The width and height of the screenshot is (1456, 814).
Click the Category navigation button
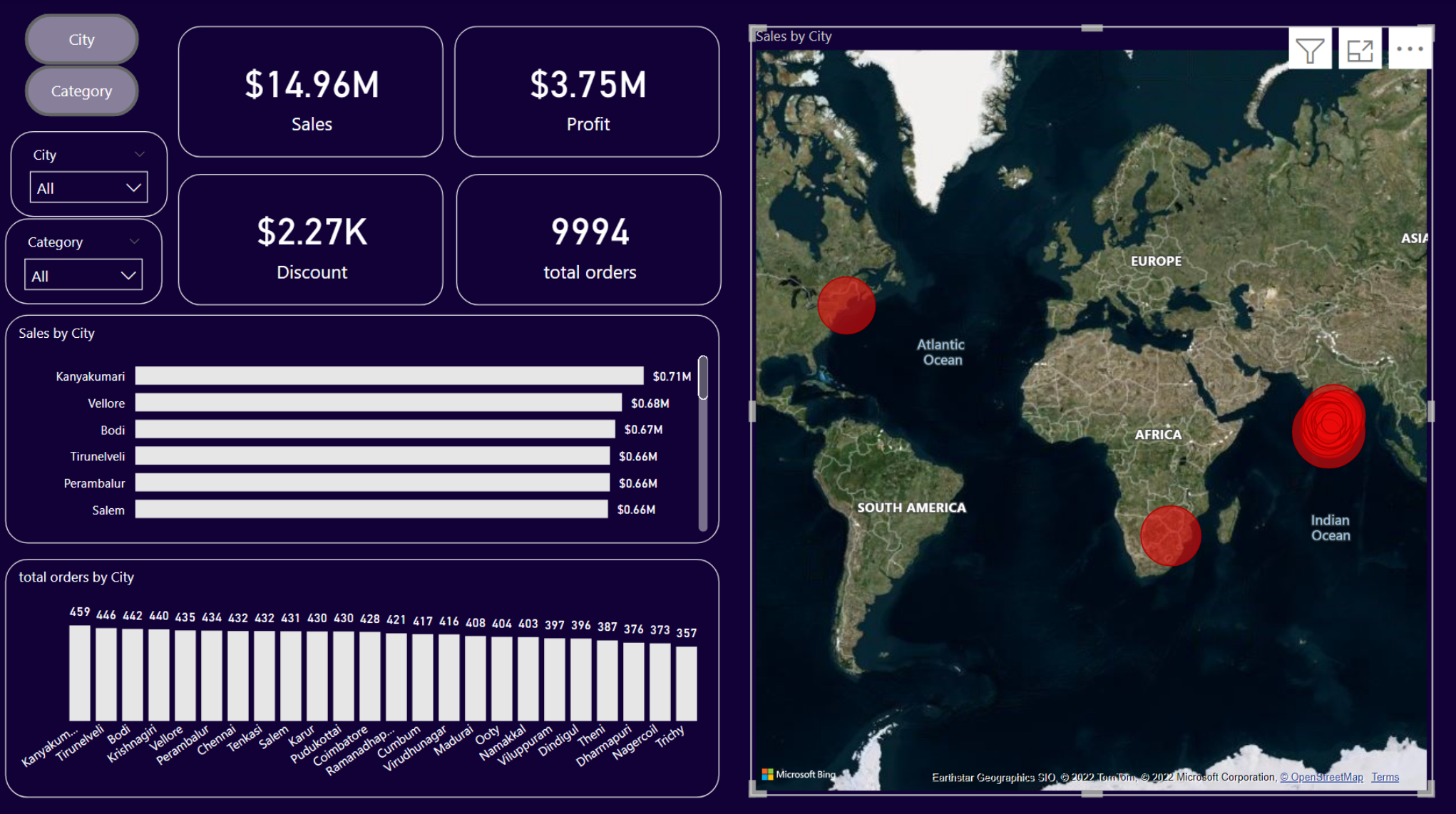coord(81,91)
